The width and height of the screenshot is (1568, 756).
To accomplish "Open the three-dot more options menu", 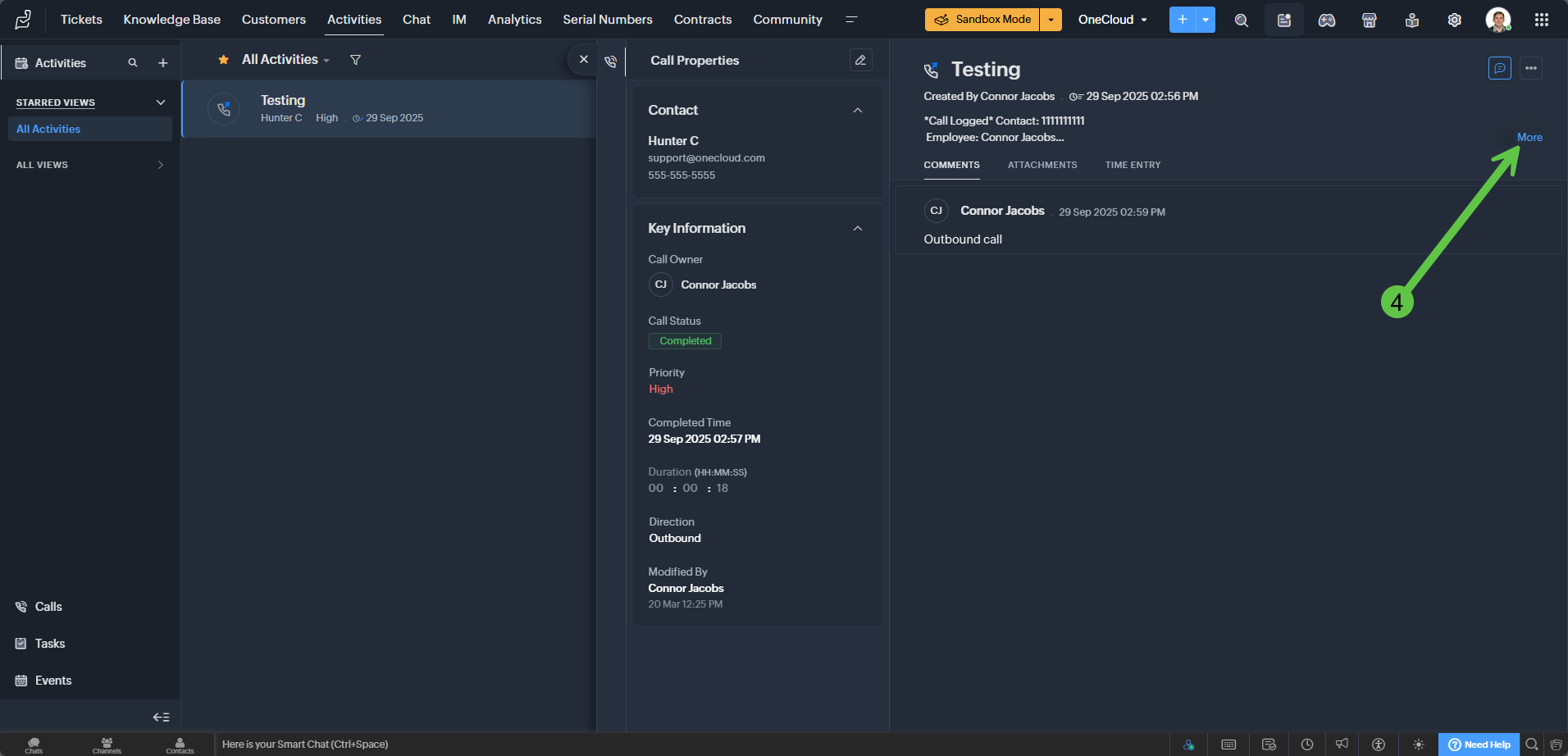I will pyautogui.click(x=1530, y=68).
